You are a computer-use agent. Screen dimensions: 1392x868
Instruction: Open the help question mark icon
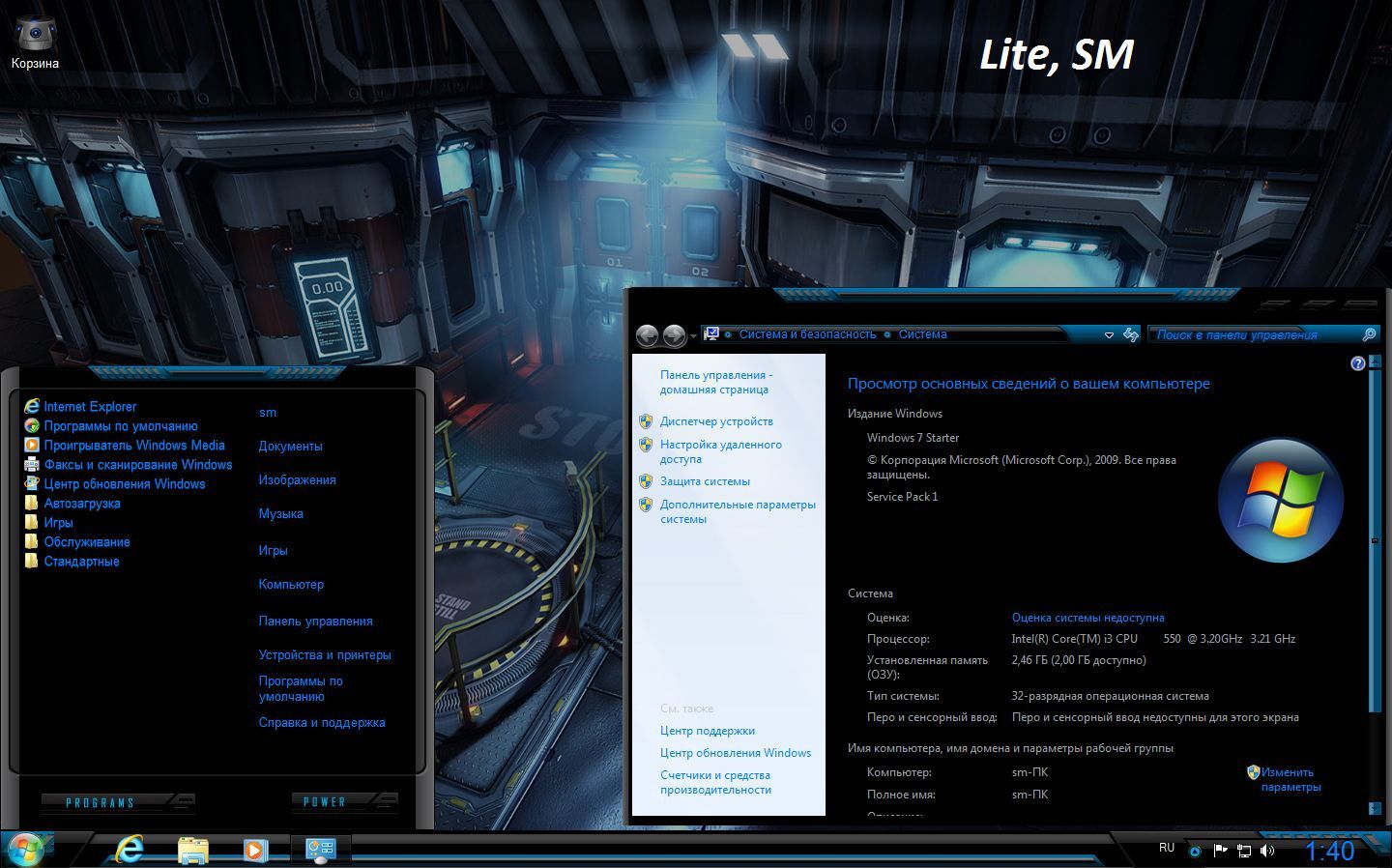tap(1358, 363)
